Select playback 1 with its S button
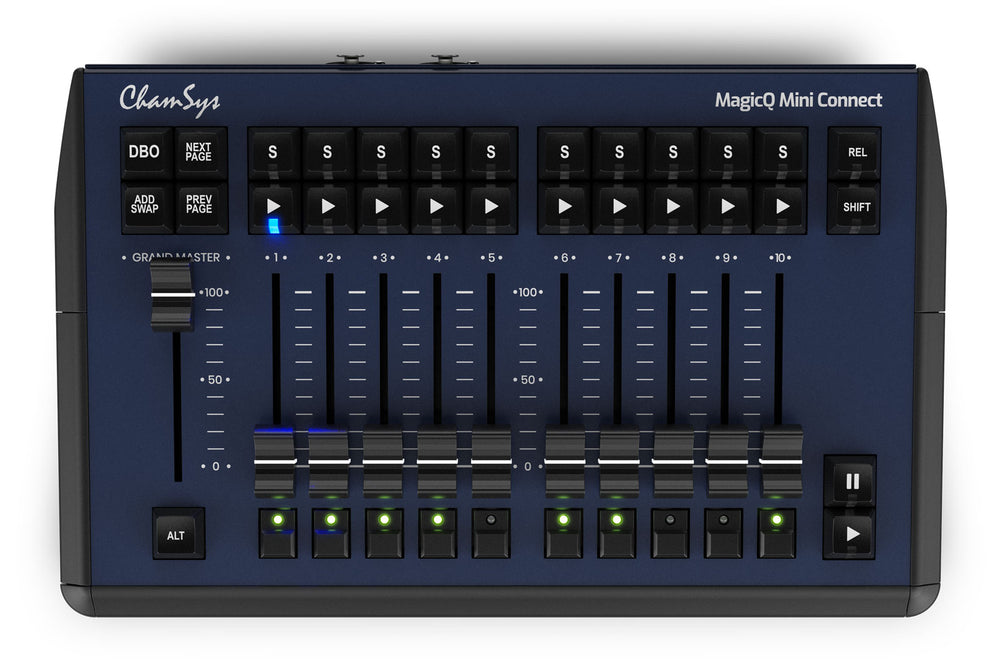The height and width of the screenshot is (665, 1000). point(274,152)
